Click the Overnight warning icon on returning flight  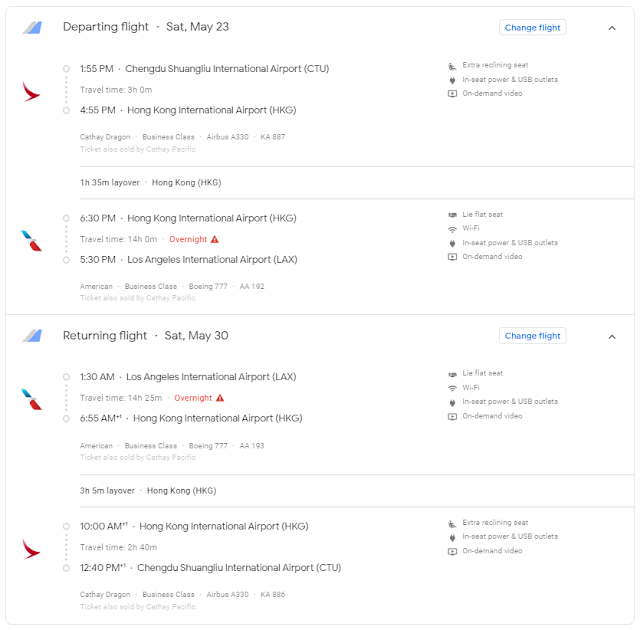[220, 398]
